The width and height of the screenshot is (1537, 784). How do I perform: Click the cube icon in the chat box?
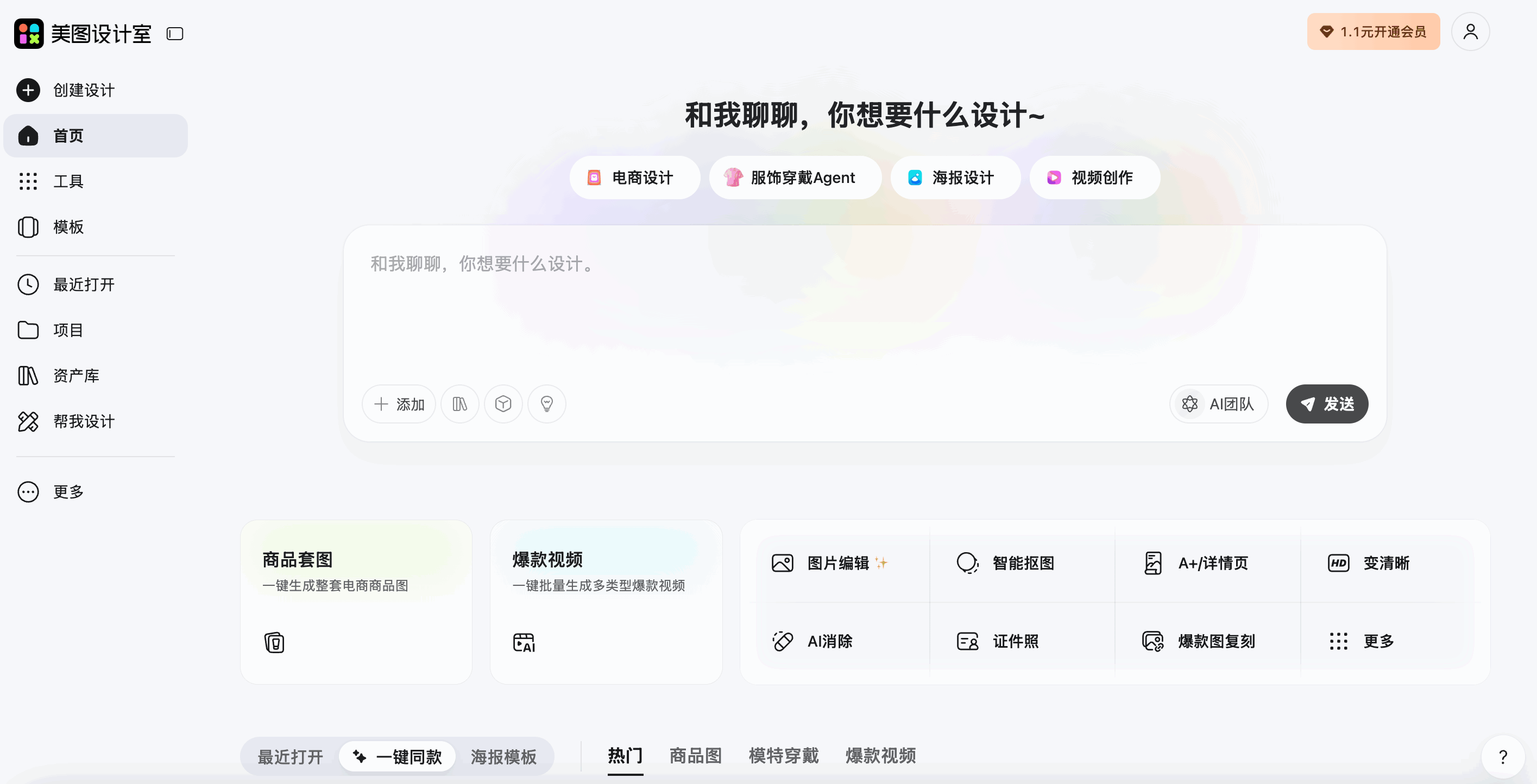point(503,404)
